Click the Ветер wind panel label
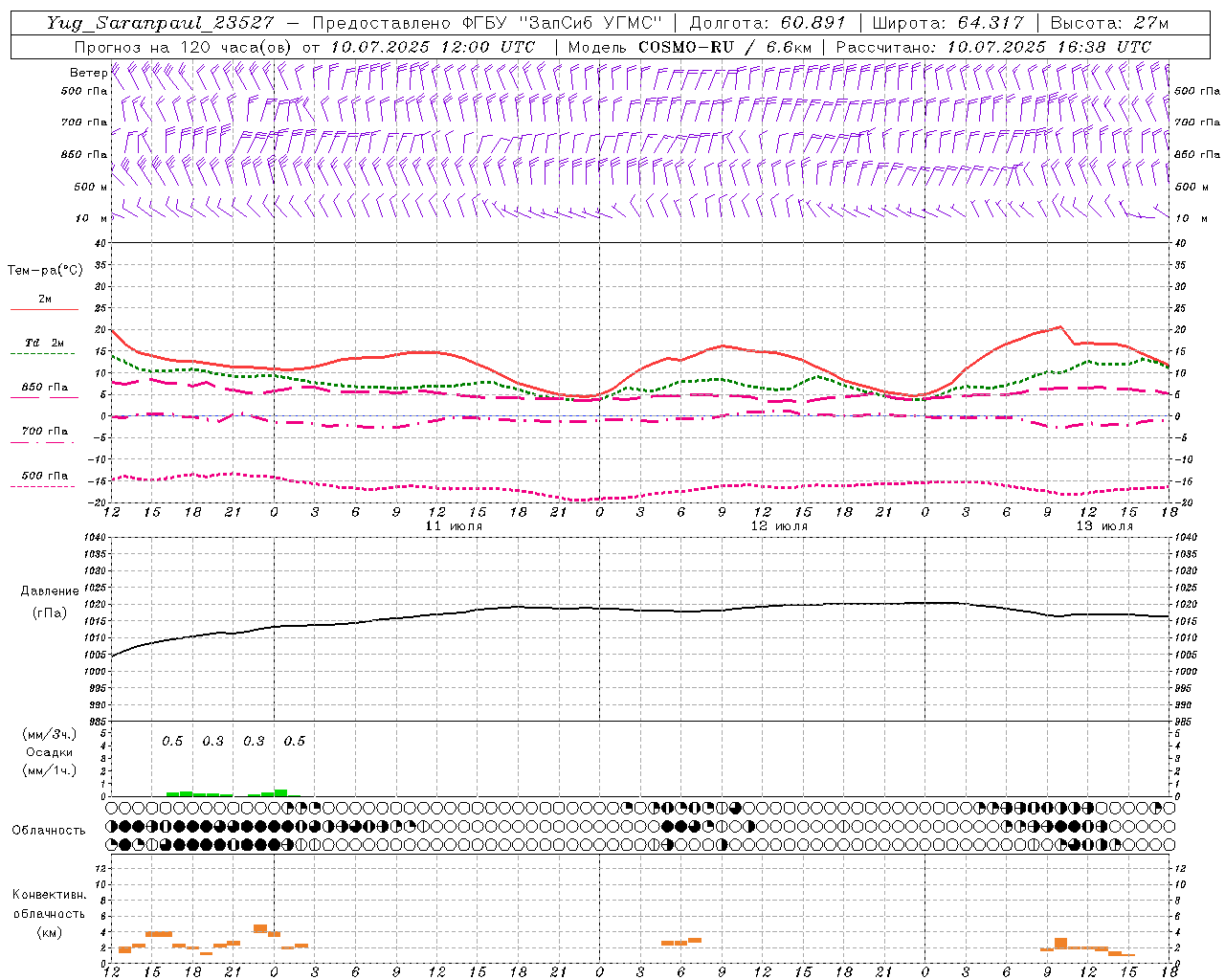The height and width of the screenshot is (980, 1225). coord(88,73)
